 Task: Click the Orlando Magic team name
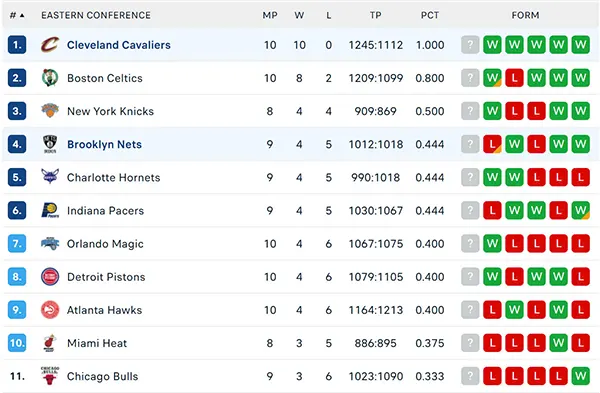click(x=105, y=244)
